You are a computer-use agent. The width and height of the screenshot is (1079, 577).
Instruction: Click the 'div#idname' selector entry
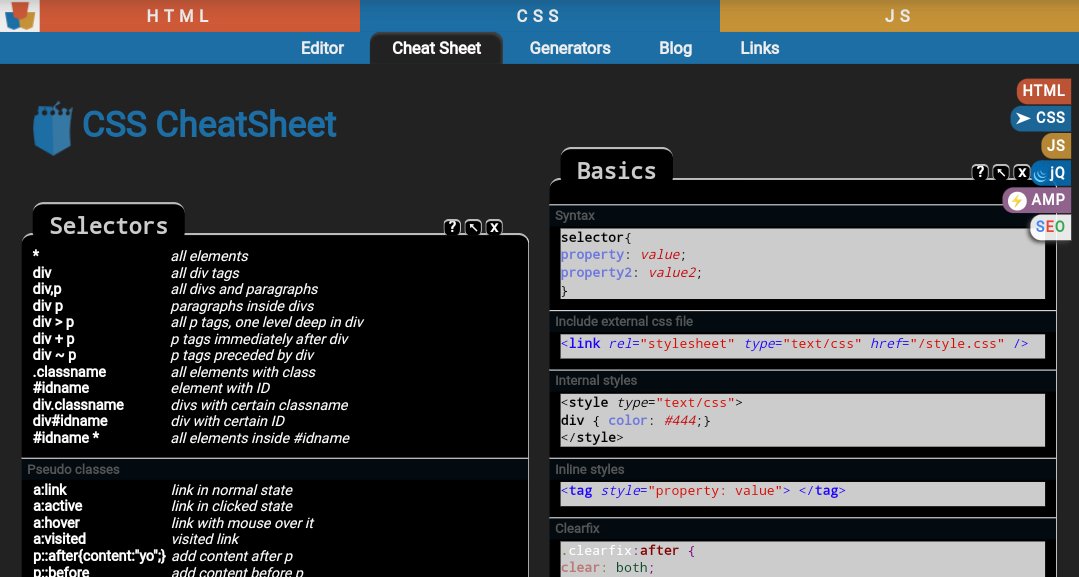pos(70,421)
